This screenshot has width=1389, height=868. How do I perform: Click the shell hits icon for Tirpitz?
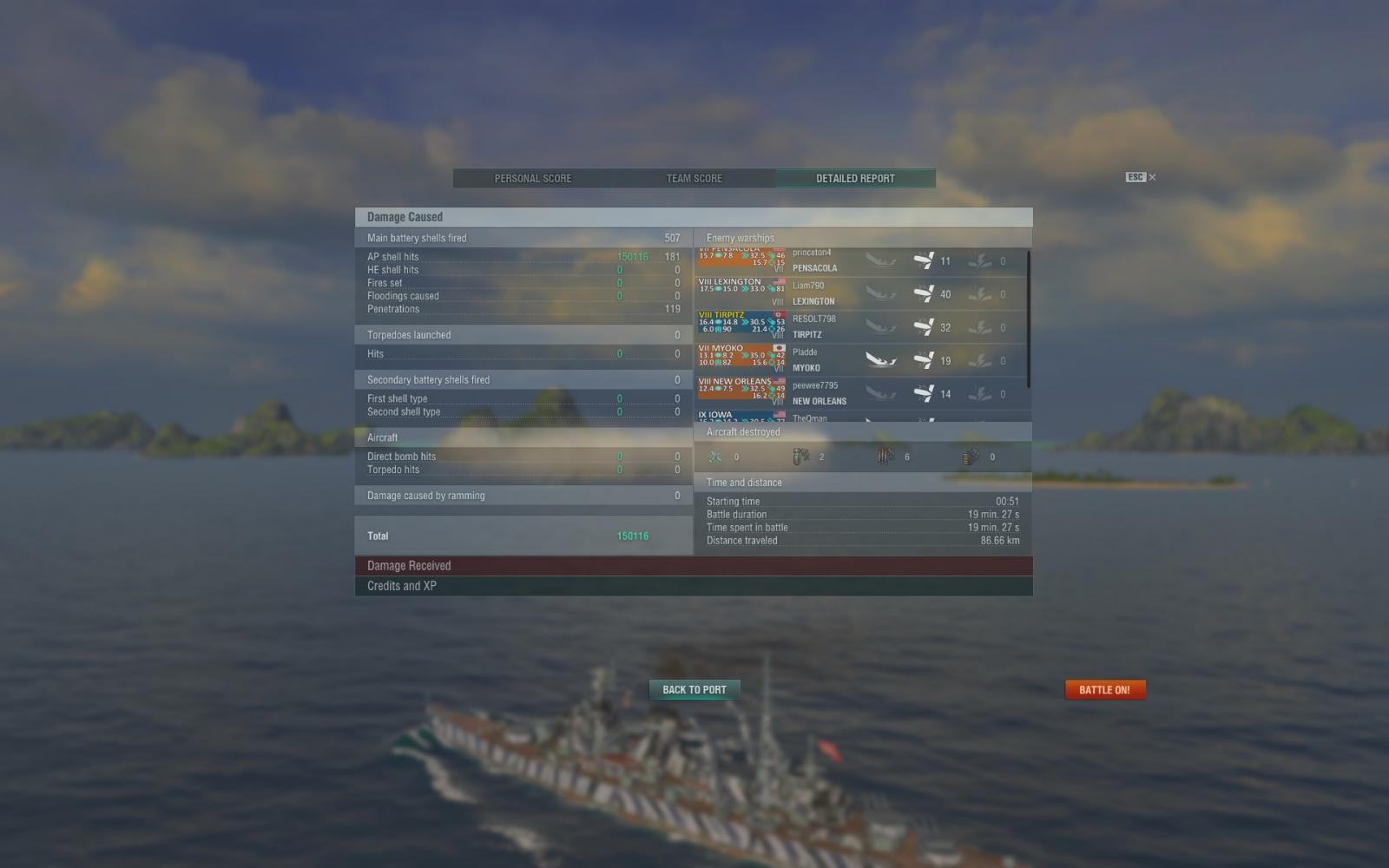coord(924,327)
